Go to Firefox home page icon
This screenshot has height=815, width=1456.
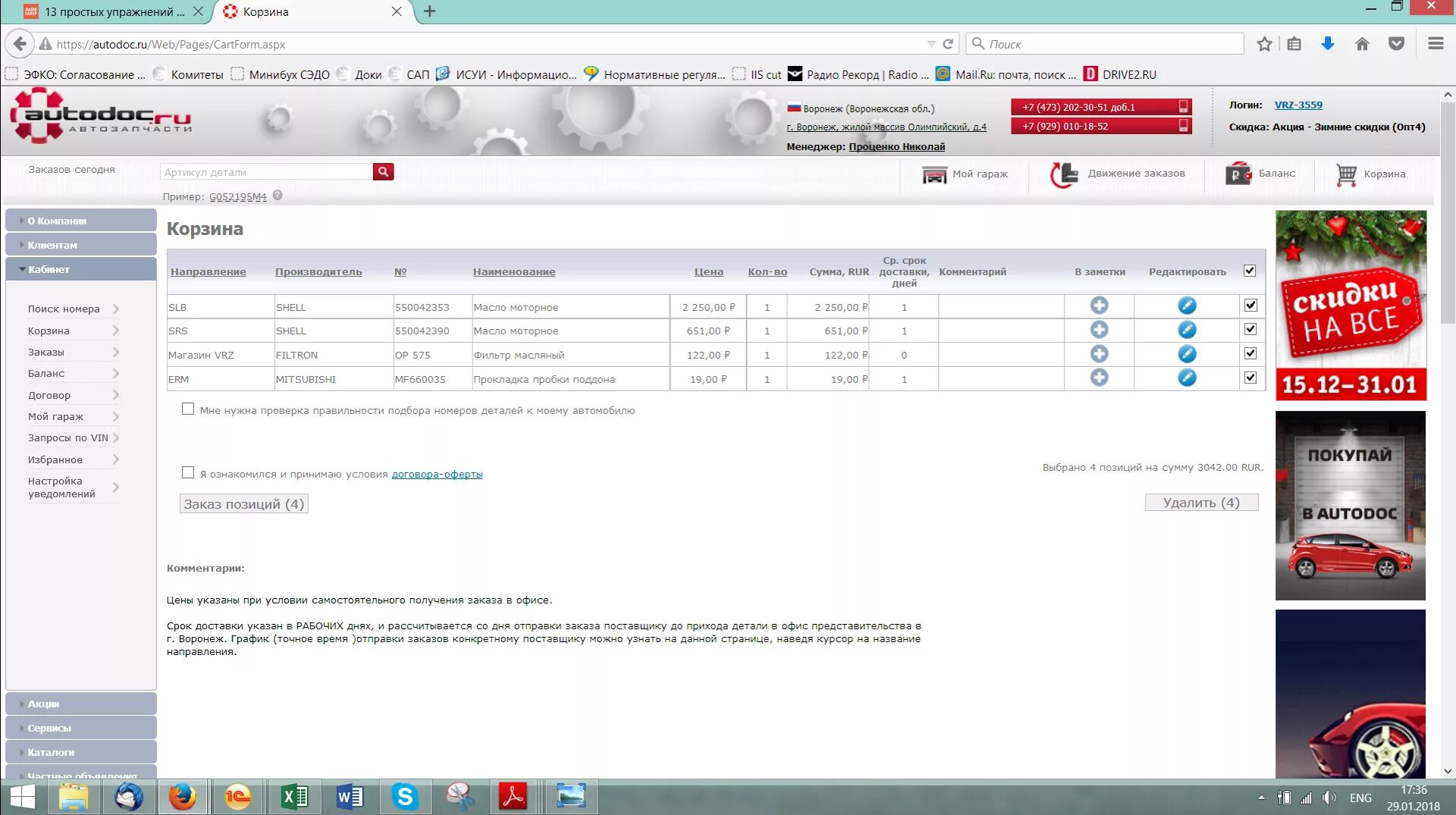tap(1362, 44)
